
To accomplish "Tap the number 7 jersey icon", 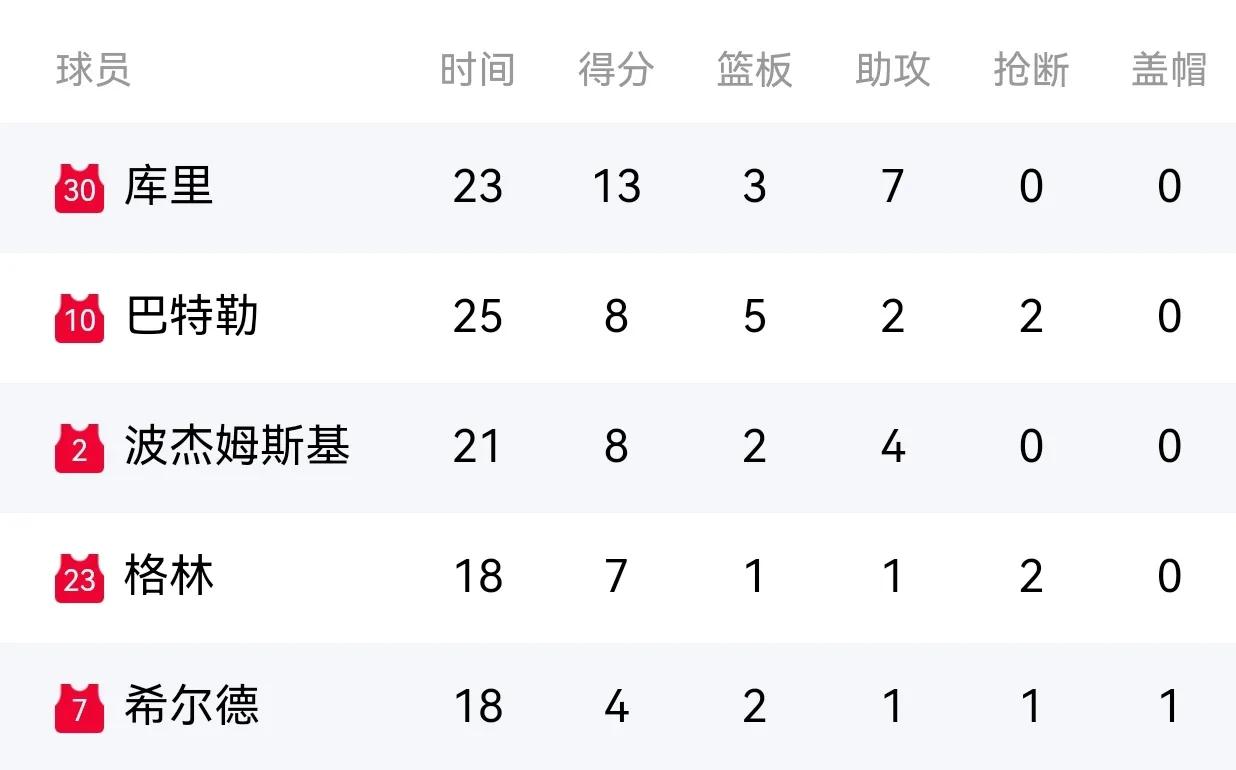I will tap(79, 707).
